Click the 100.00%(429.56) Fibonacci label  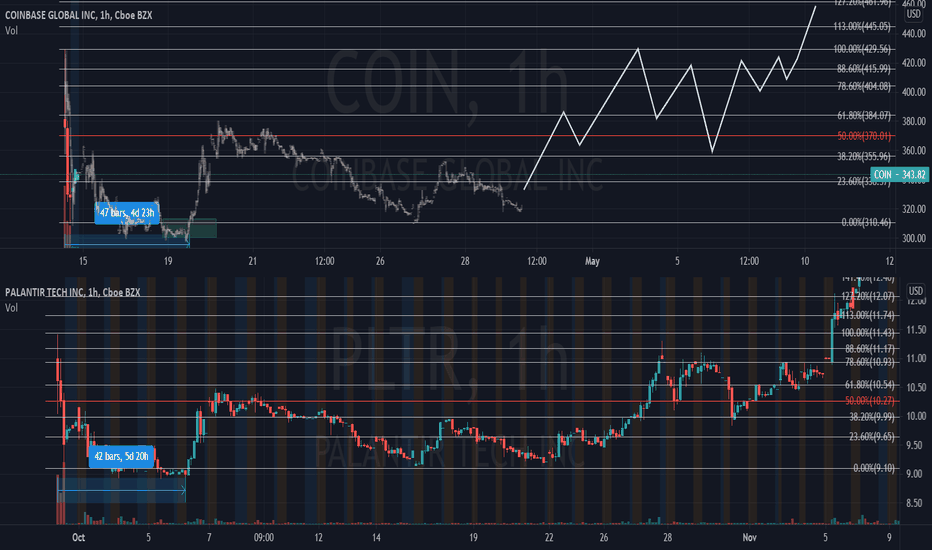coord(862,49)
